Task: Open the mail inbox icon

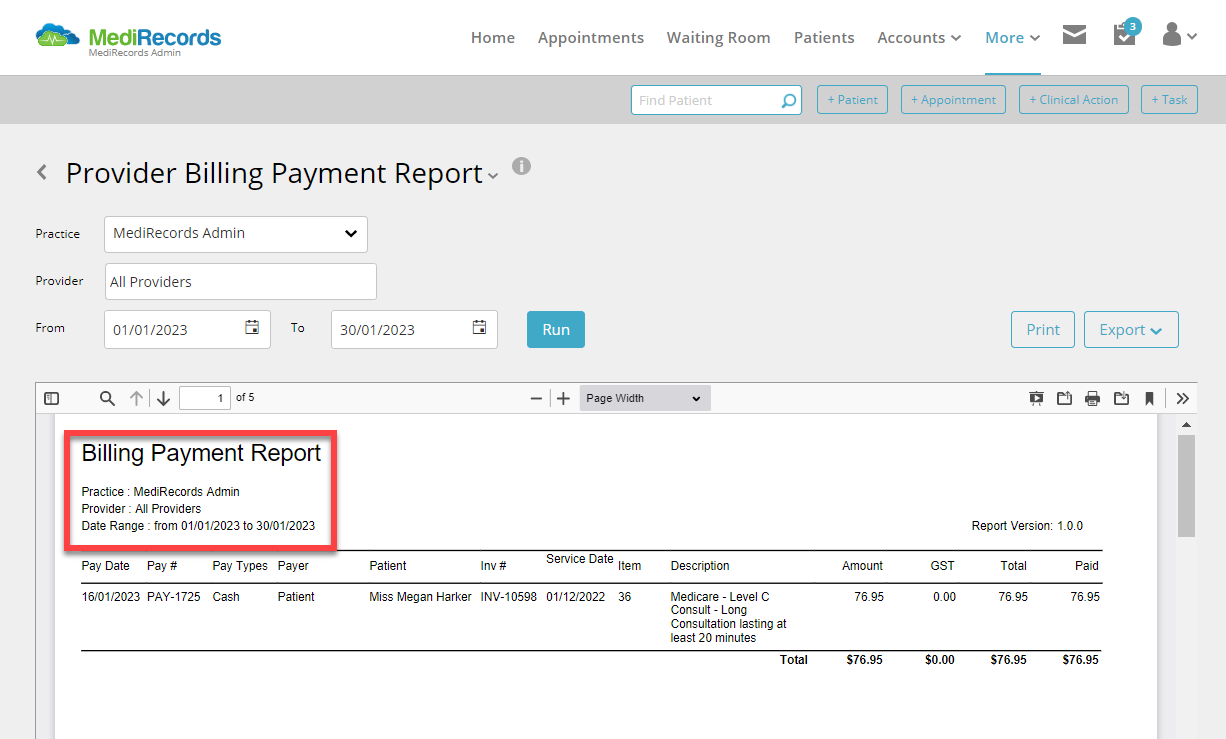Action: pyautogui.click(x=1074, y=36)
